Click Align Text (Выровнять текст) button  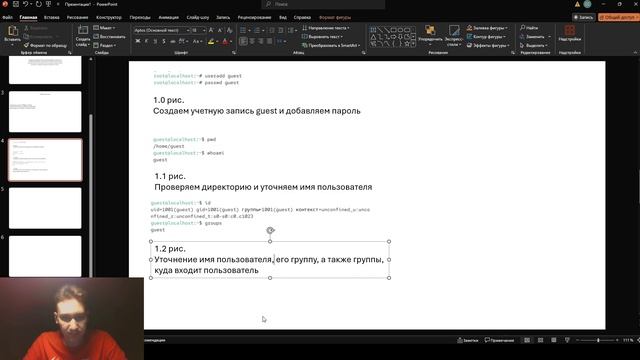(x=322, y=37)
